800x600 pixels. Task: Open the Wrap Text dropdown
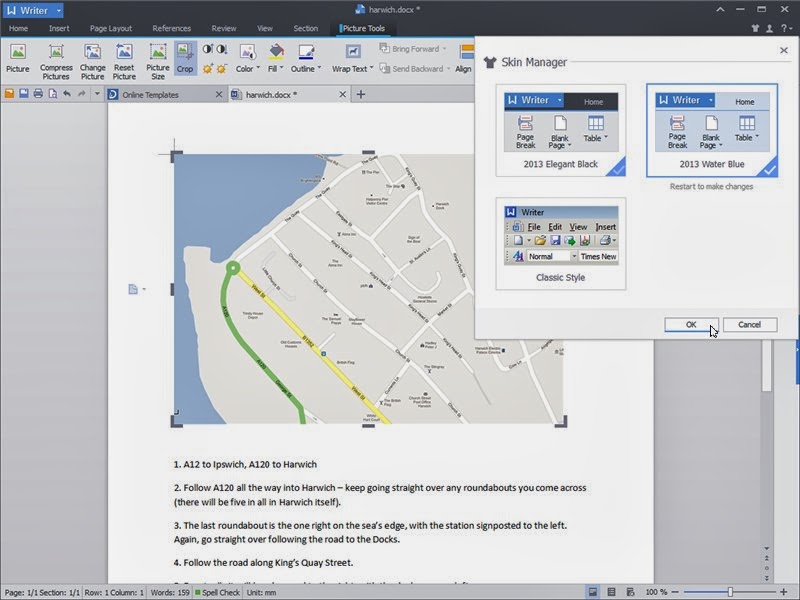pos(353,58)
